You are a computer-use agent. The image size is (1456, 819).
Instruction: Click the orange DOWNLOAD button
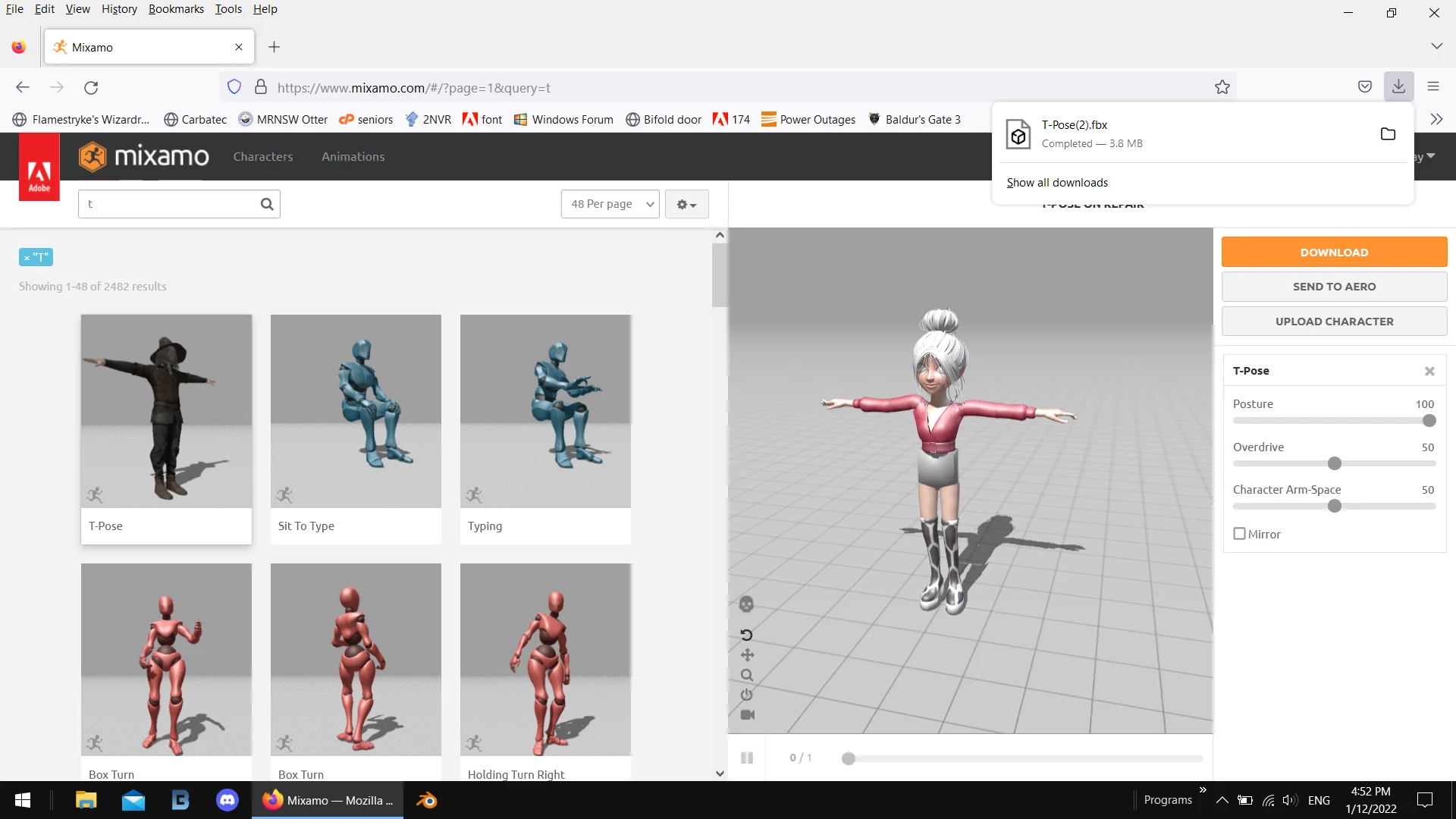[x=1334, y=253]
